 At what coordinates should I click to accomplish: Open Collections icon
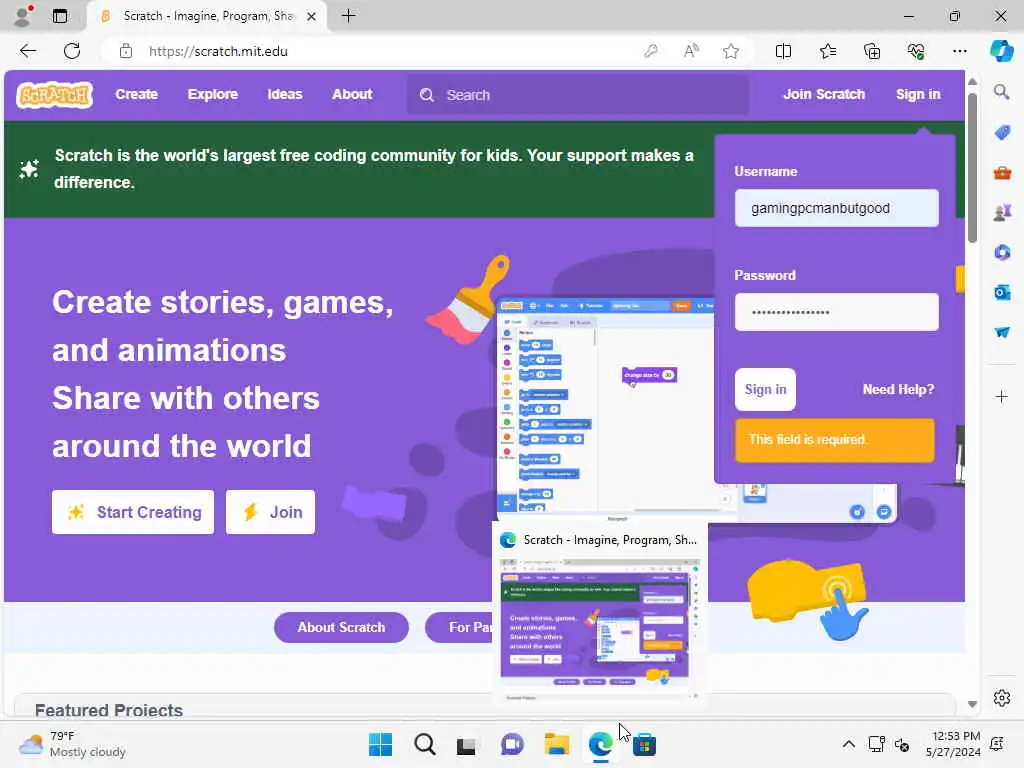pos(872,51)
